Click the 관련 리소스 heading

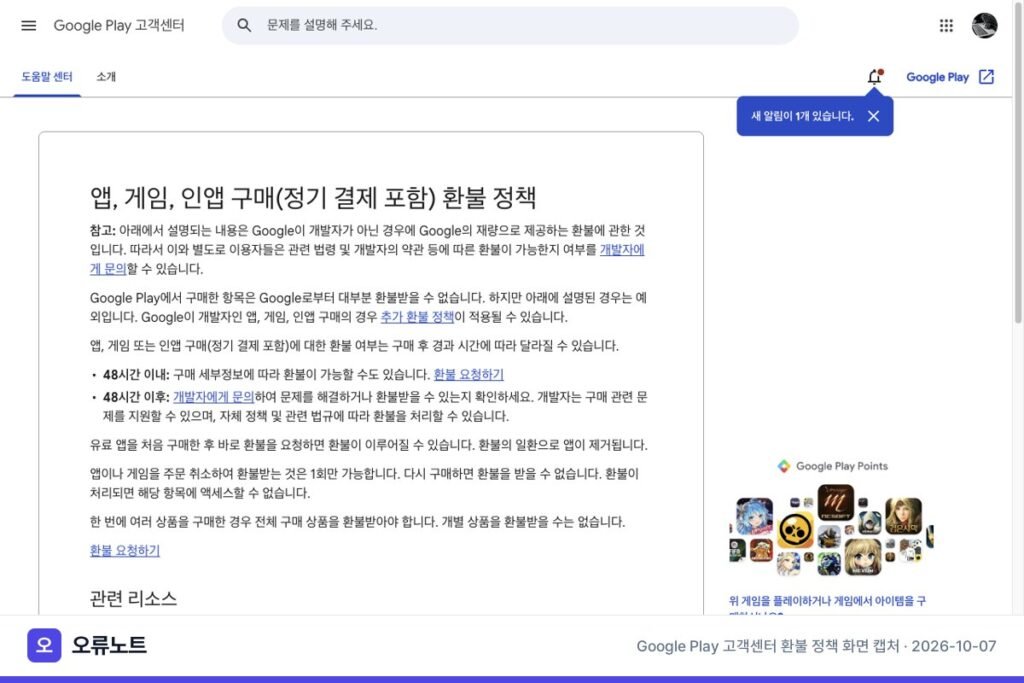pos(133,599)
